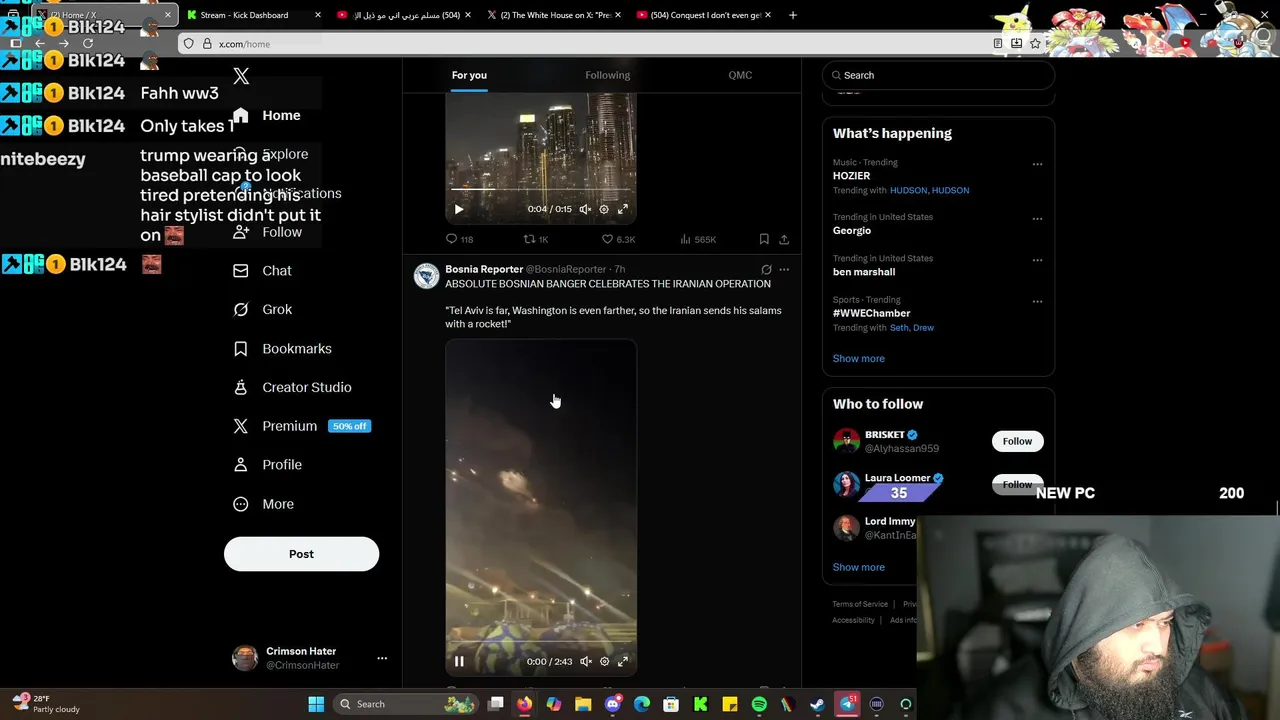Image resolution: width=1280 pixels, height=720 pixels.
Task: Open the Windows Start menu
Action: (316, 704)
